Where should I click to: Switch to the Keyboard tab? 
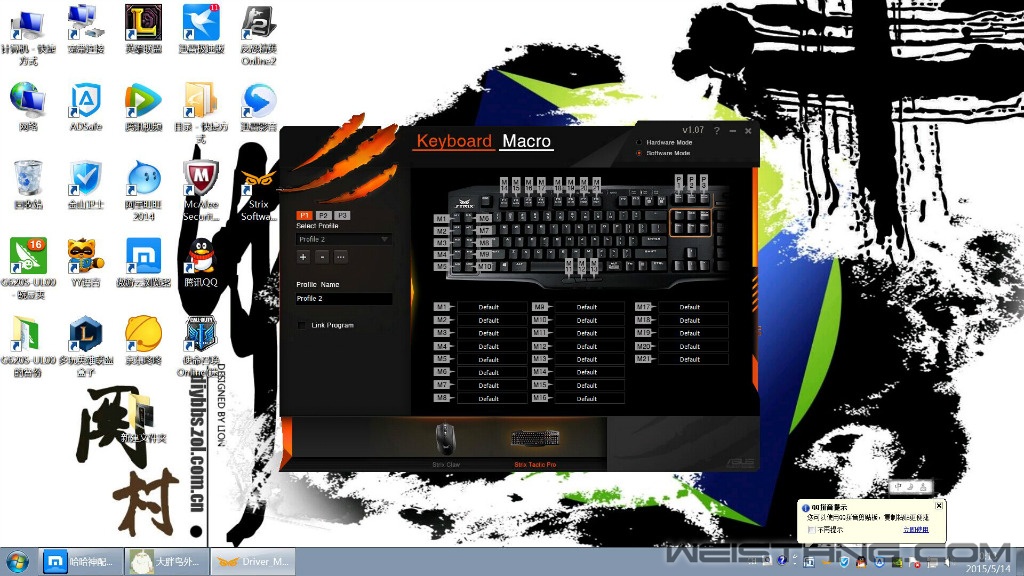[454, 141]
